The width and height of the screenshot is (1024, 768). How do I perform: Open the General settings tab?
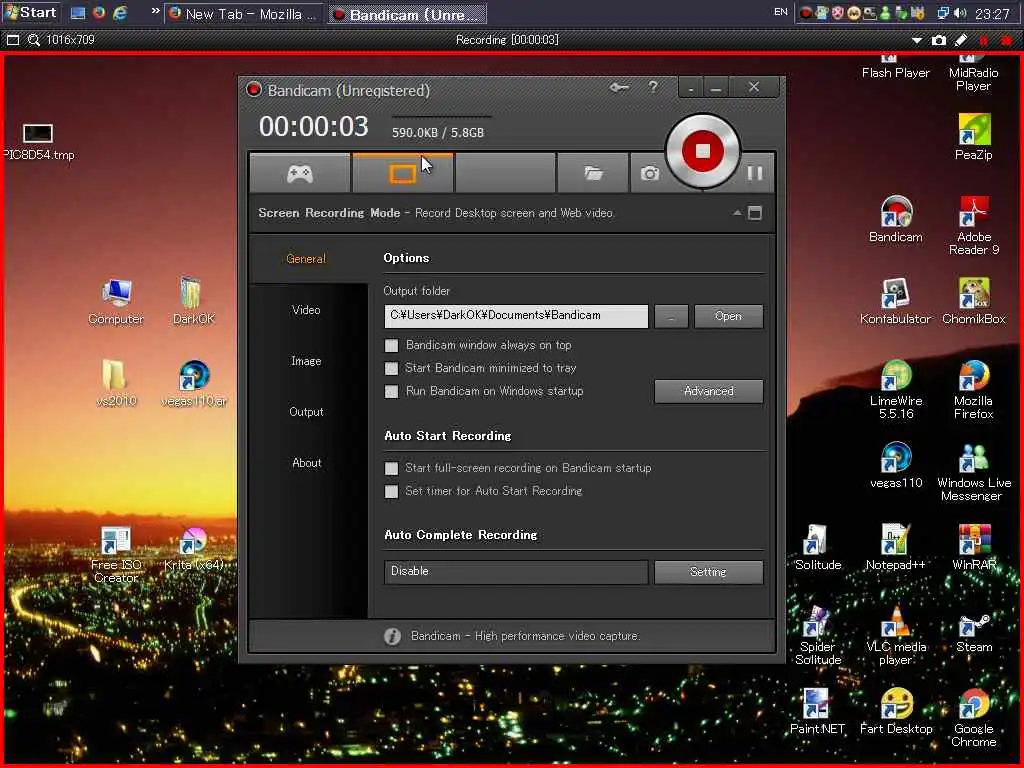coord(306,259)
